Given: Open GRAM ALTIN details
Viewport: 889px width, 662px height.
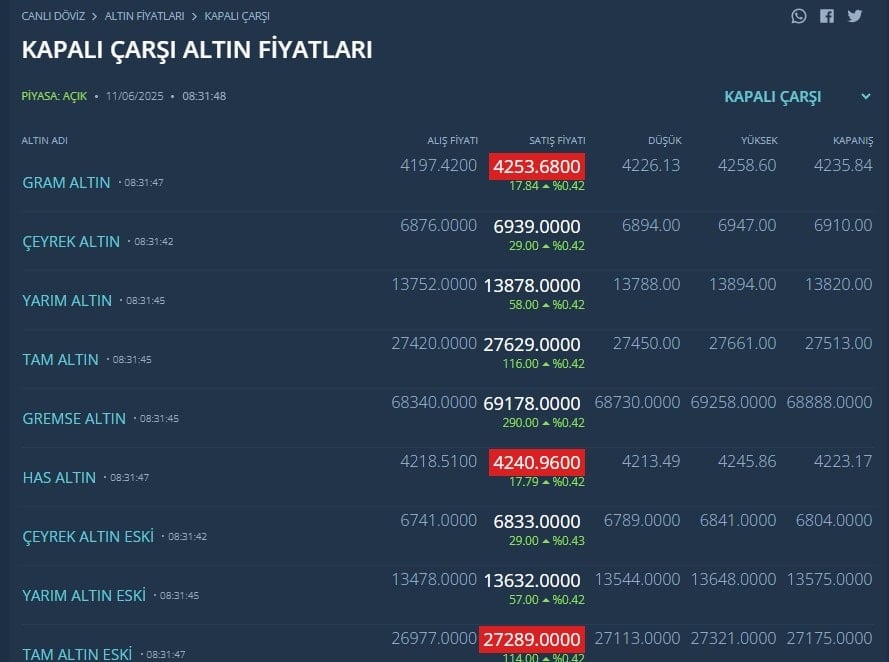Looking at the screenshot, I should 66,183.
